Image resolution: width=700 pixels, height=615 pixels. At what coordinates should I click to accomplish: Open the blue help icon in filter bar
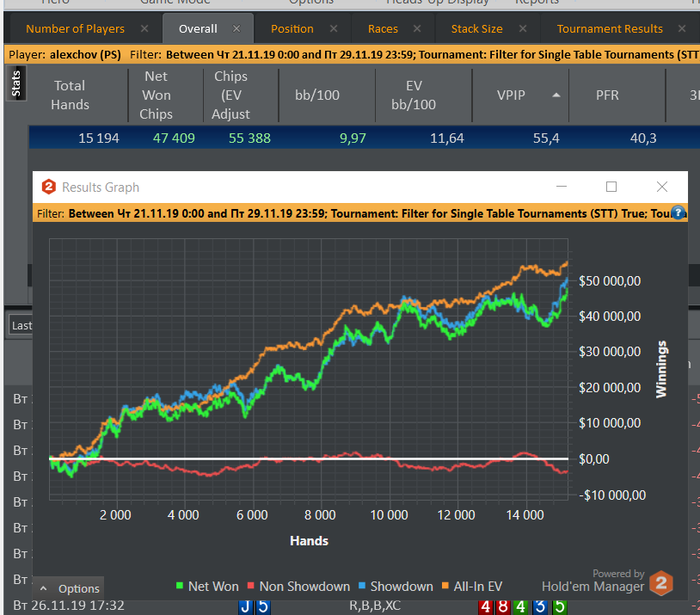coord(678,213)
